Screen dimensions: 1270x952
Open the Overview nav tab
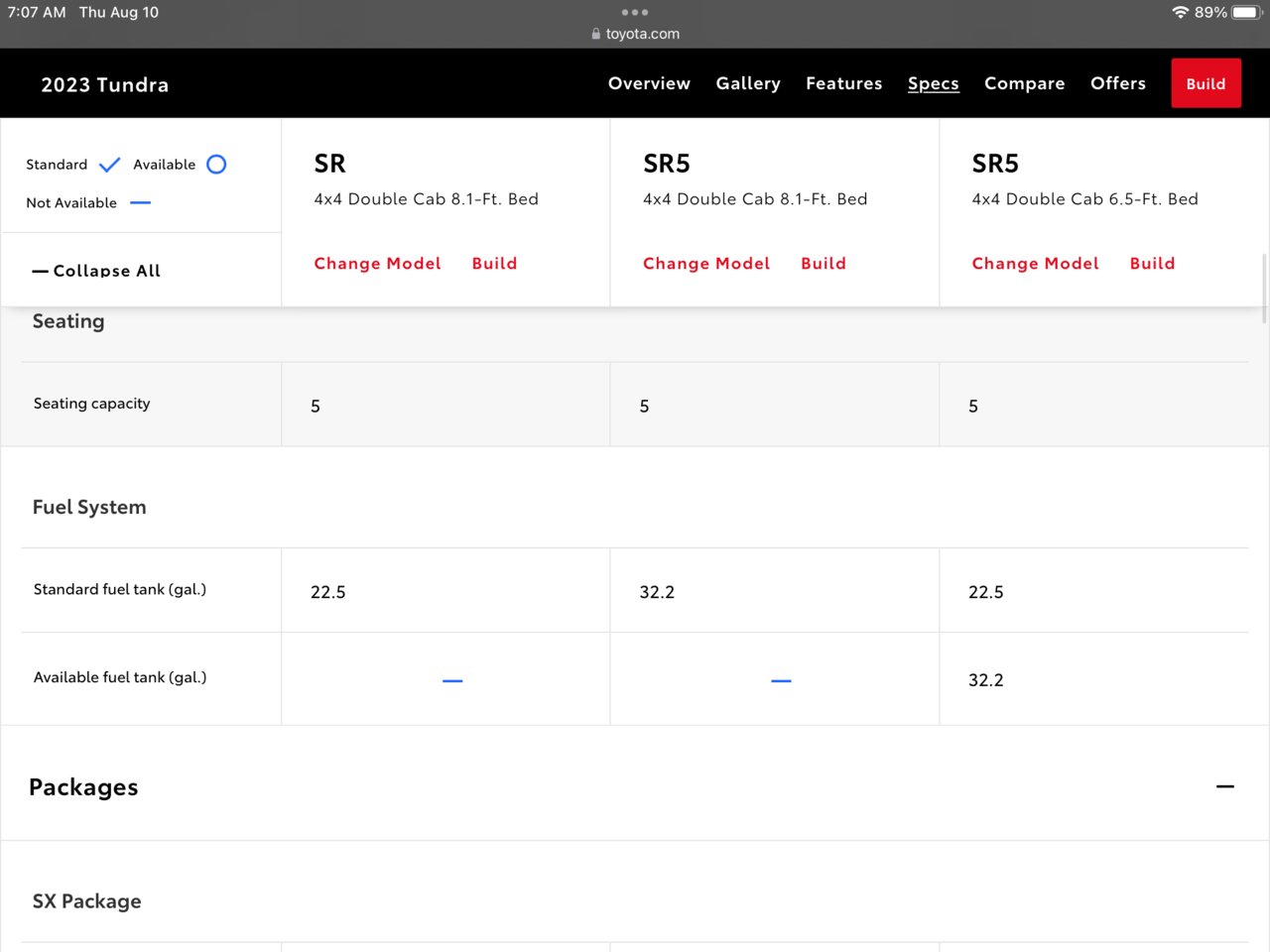tap(649, 83)
